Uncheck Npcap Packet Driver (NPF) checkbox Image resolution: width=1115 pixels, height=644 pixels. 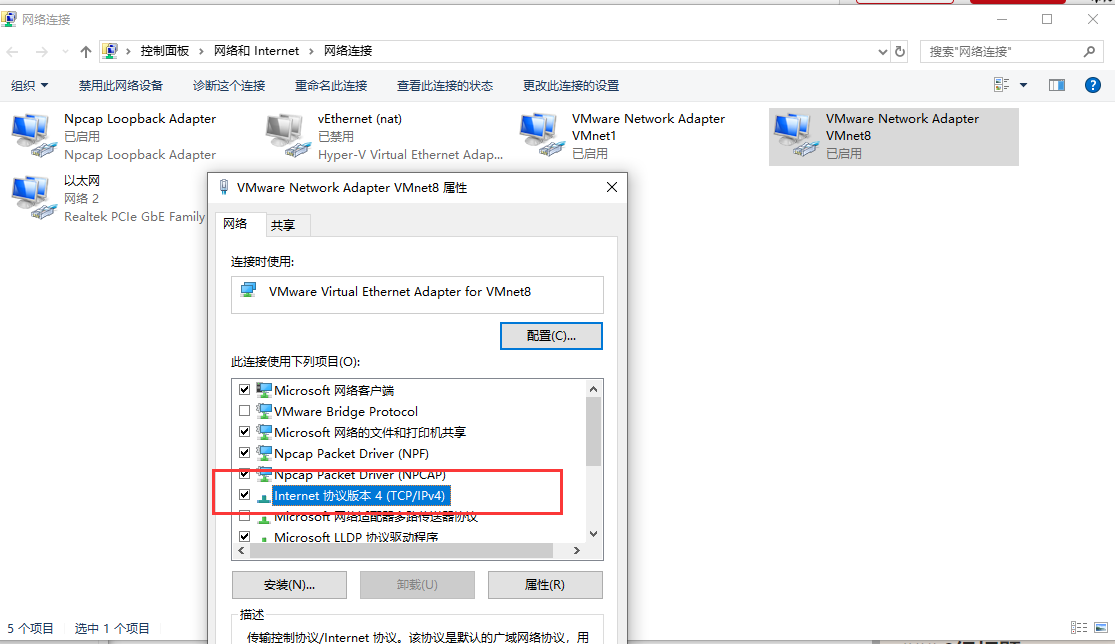(x=245, y=453)
